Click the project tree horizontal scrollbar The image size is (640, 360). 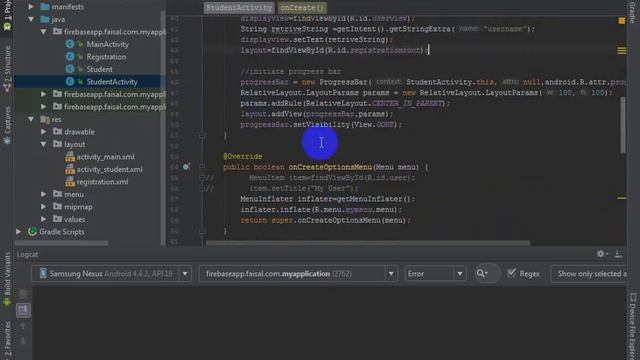click(62, 243)
